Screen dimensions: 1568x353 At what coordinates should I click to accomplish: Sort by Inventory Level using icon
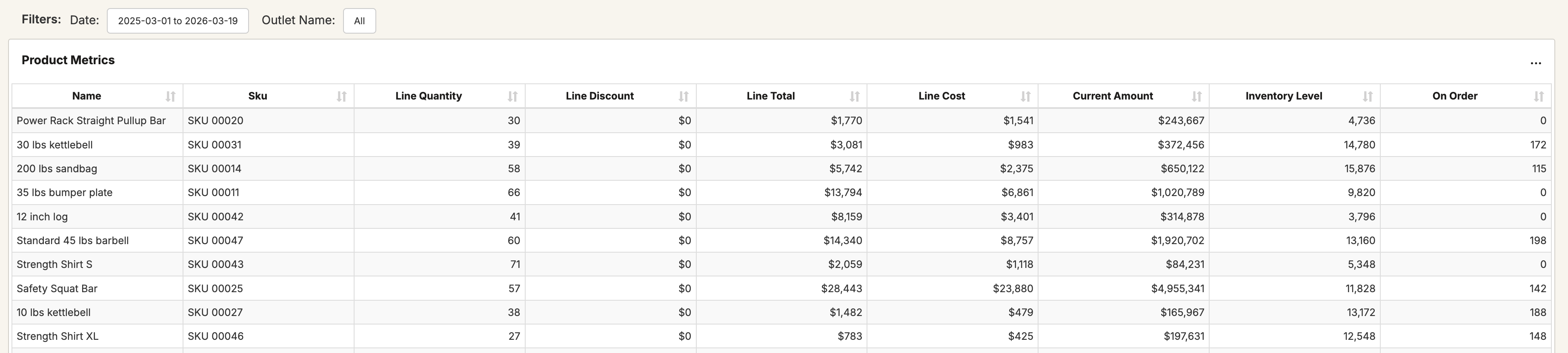pyautogui.click(x=1368, y=96)
